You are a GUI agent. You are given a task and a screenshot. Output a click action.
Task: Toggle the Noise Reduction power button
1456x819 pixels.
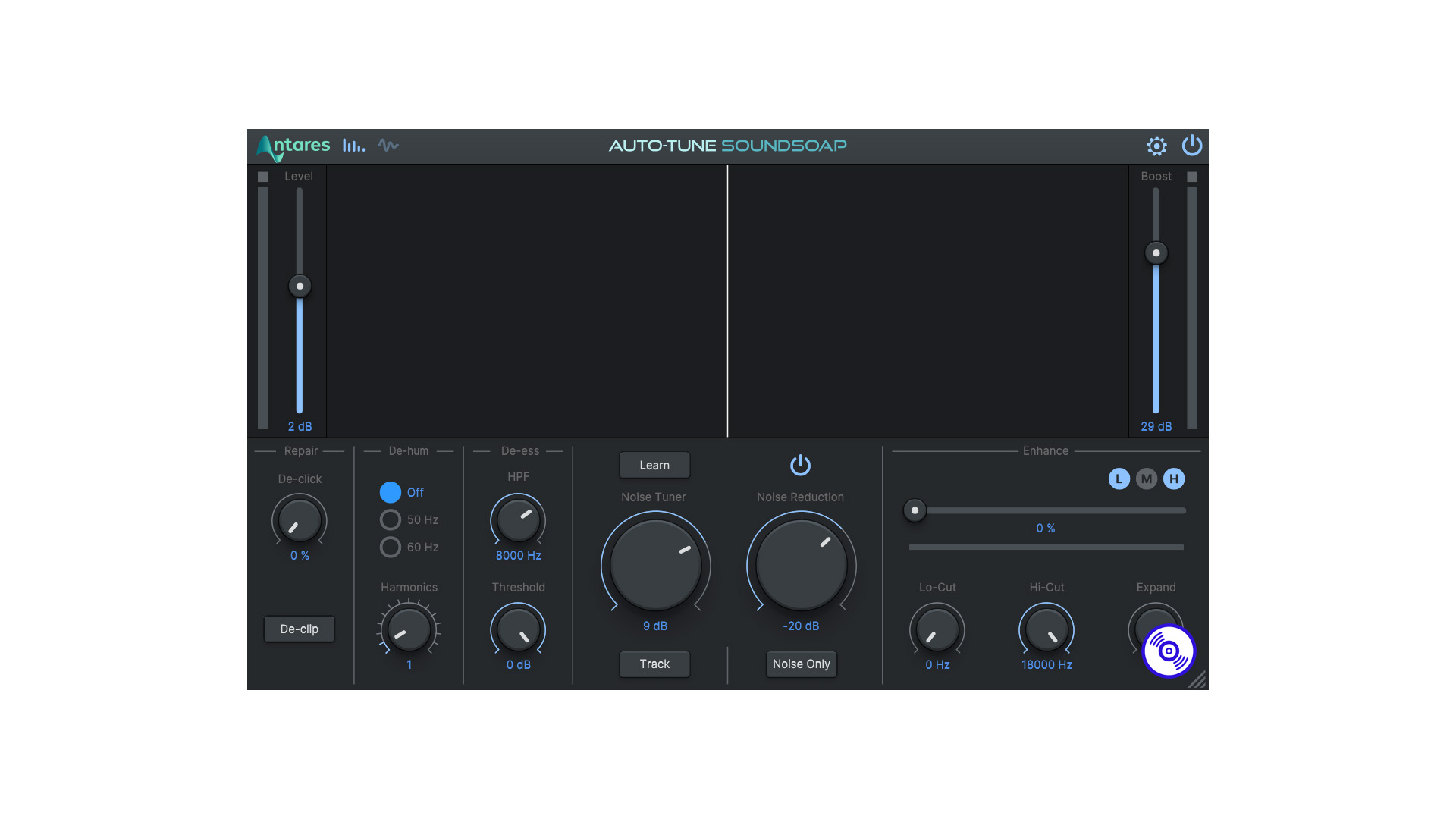pos(800,464)
